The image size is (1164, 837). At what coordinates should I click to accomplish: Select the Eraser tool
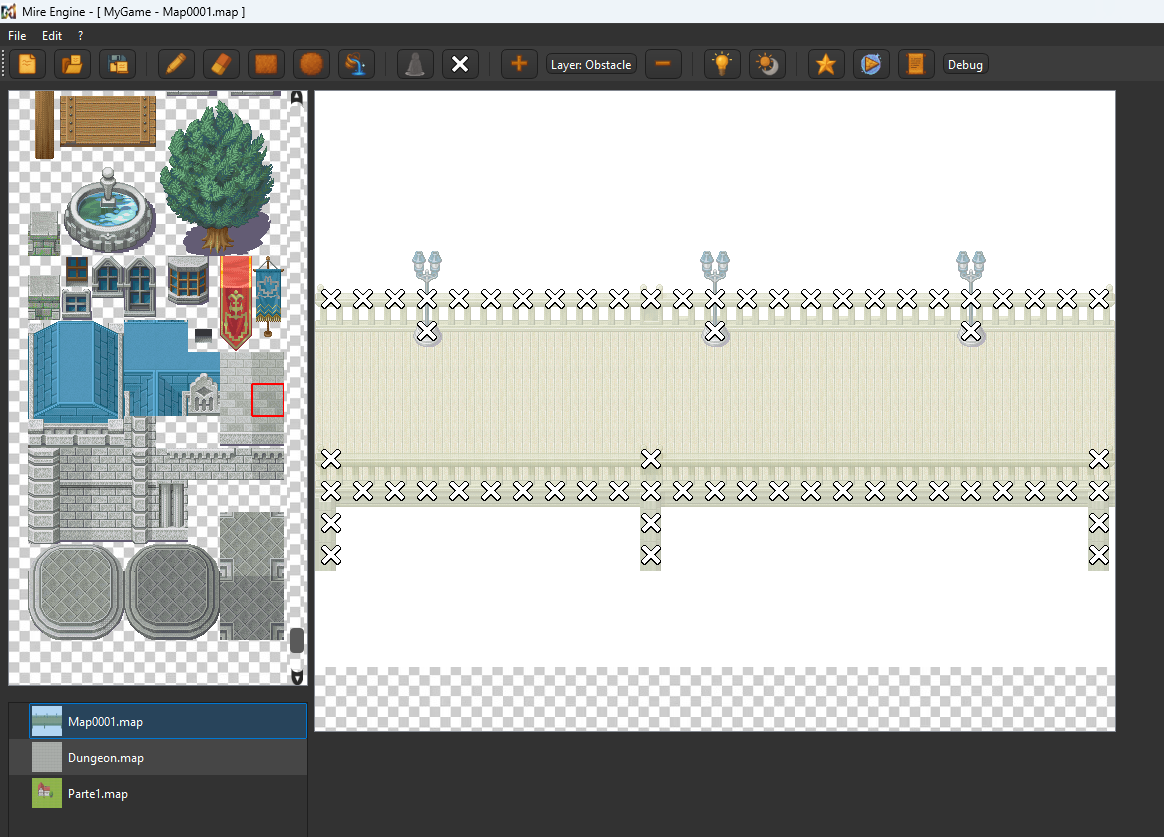pos(221,65)
